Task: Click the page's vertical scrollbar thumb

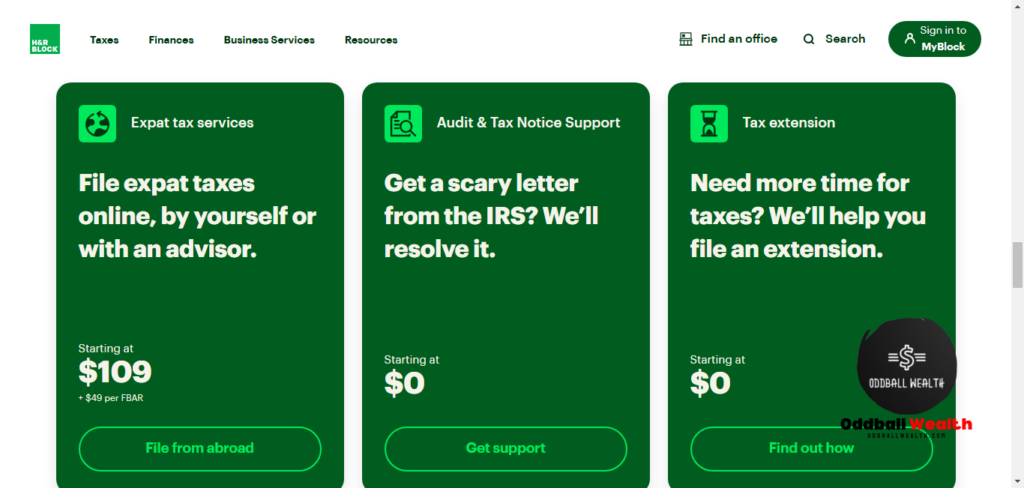Action: coord(1017,265)
